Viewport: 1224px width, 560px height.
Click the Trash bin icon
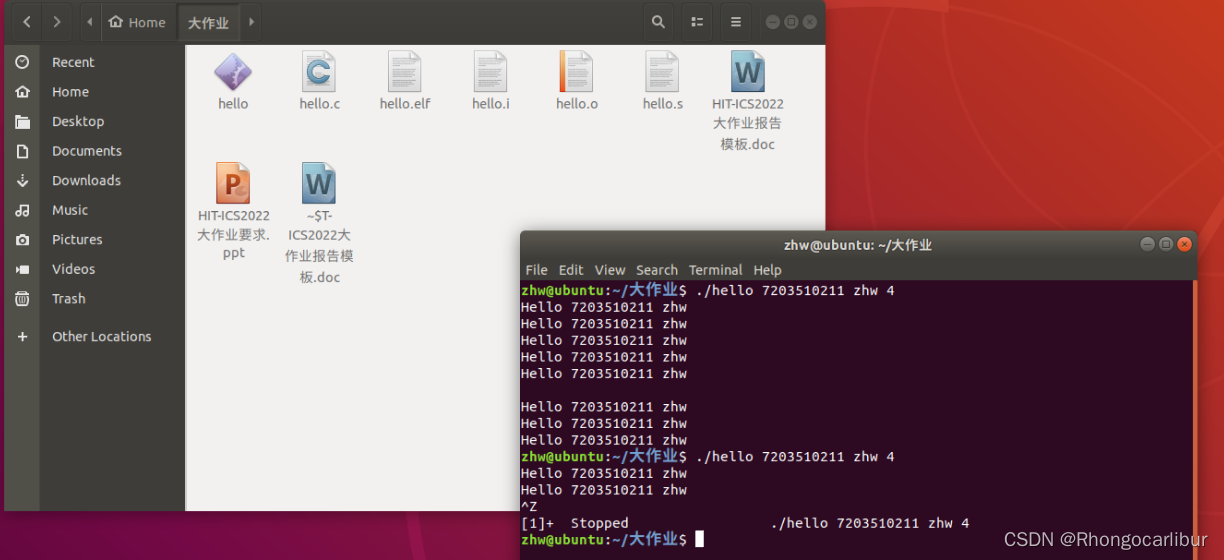pos(22,299)
